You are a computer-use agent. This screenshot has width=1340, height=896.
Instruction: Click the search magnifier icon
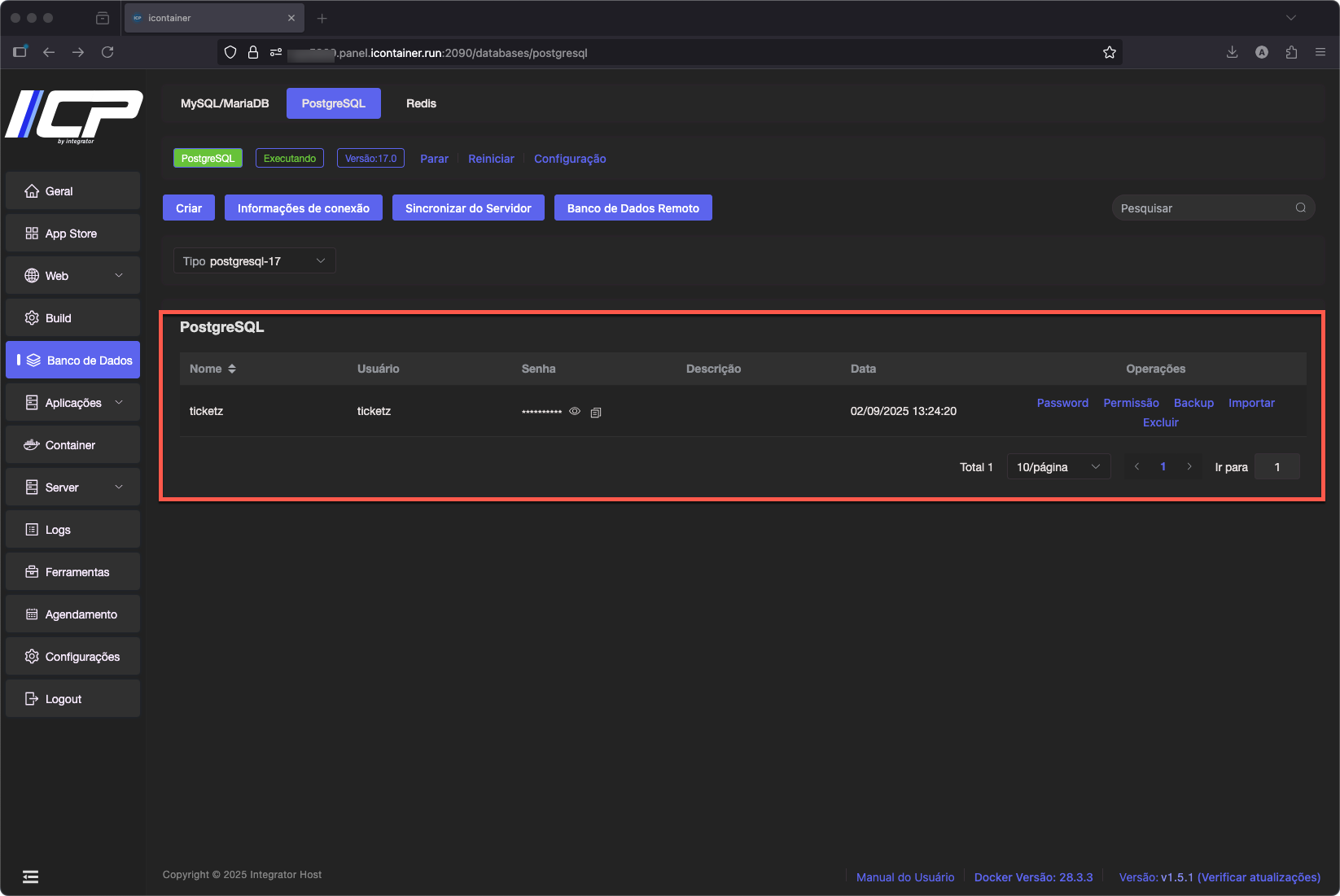1301,208
